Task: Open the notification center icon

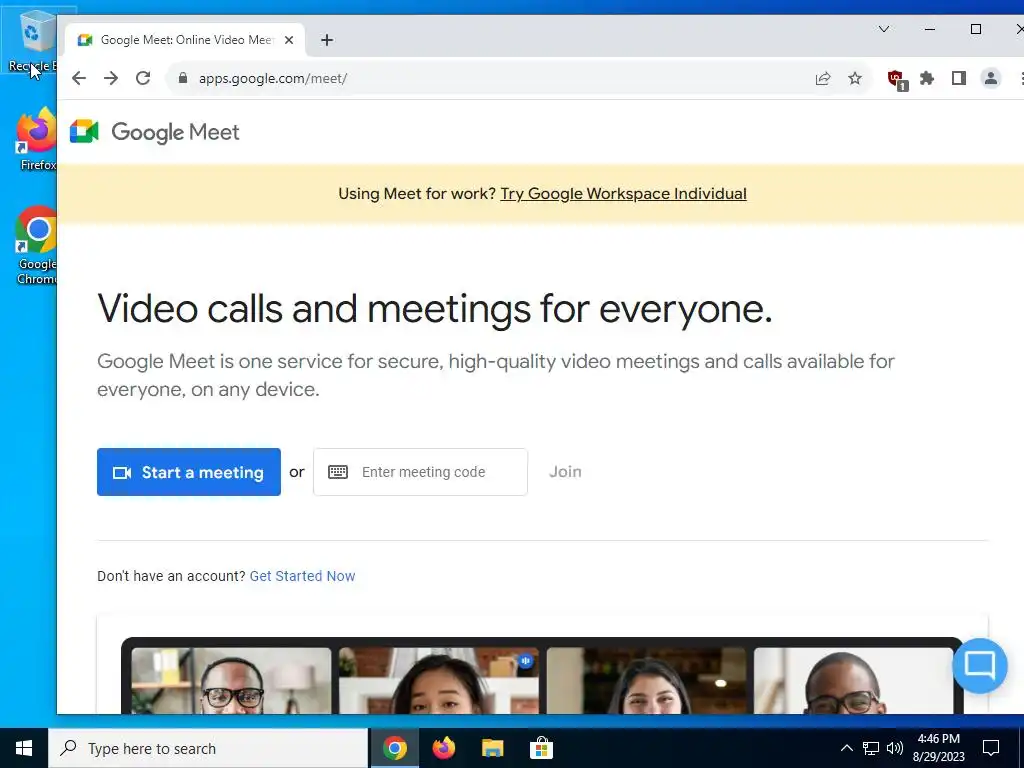Action: coord(991,748)
